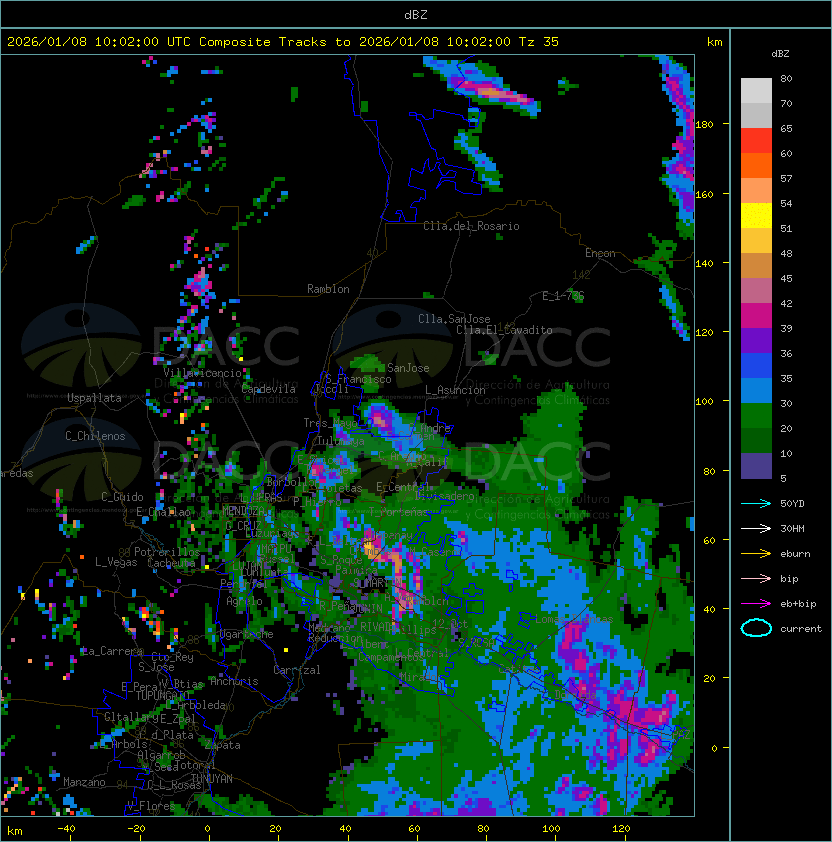Select the dark orange 57-60 dBZ swatch

click(x=756, y=165)
